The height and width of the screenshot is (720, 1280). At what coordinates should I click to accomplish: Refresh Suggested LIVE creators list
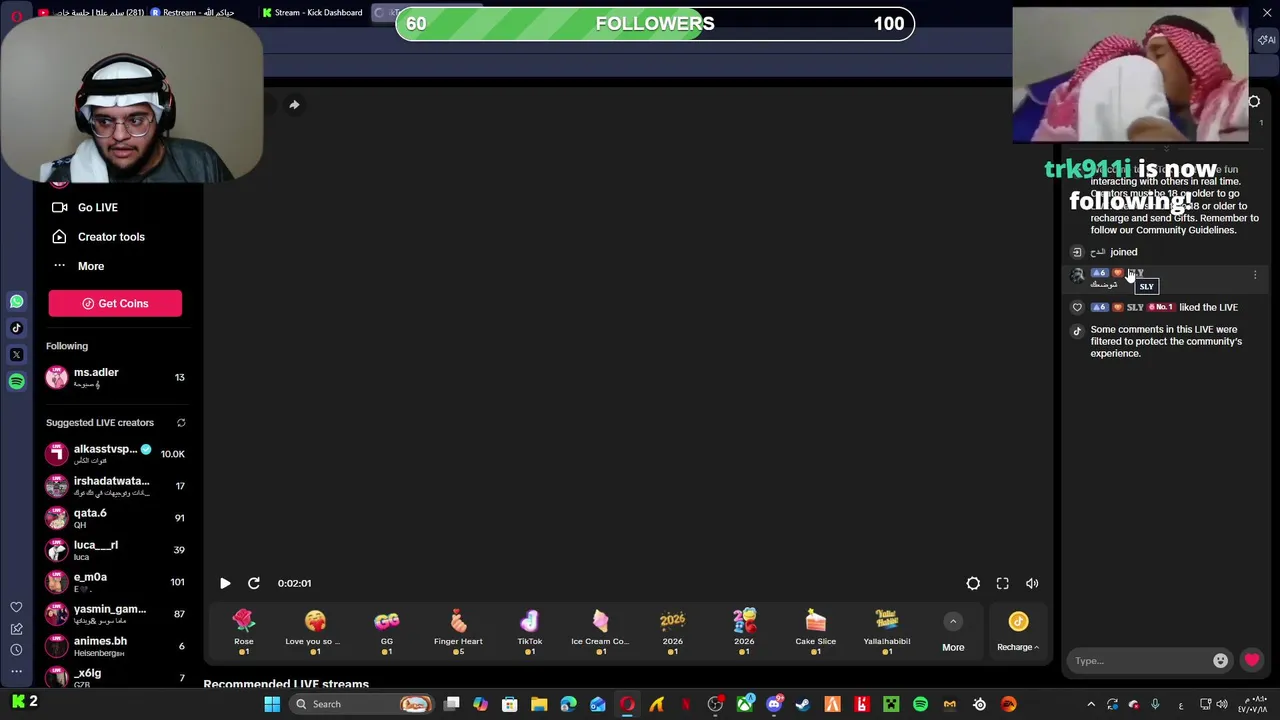tap(181, 423)
